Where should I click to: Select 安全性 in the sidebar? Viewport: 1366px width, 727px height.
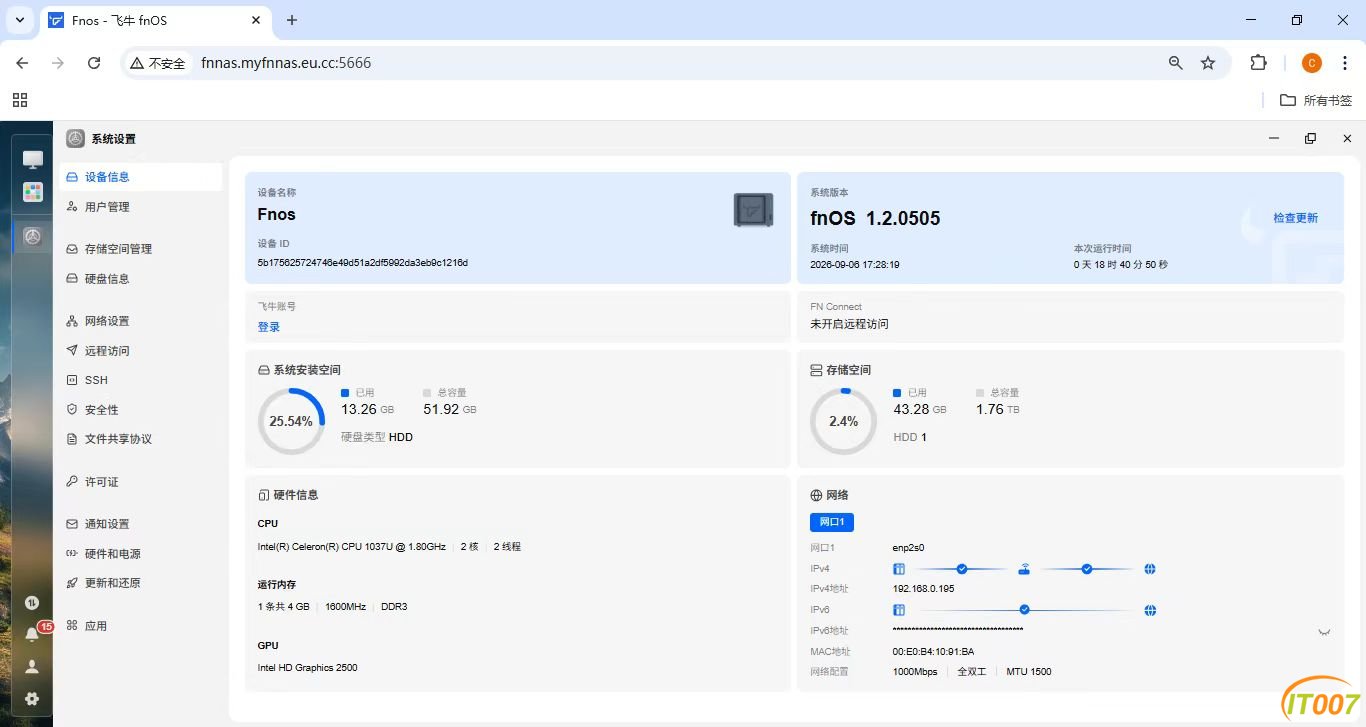(x=141, y=410)
